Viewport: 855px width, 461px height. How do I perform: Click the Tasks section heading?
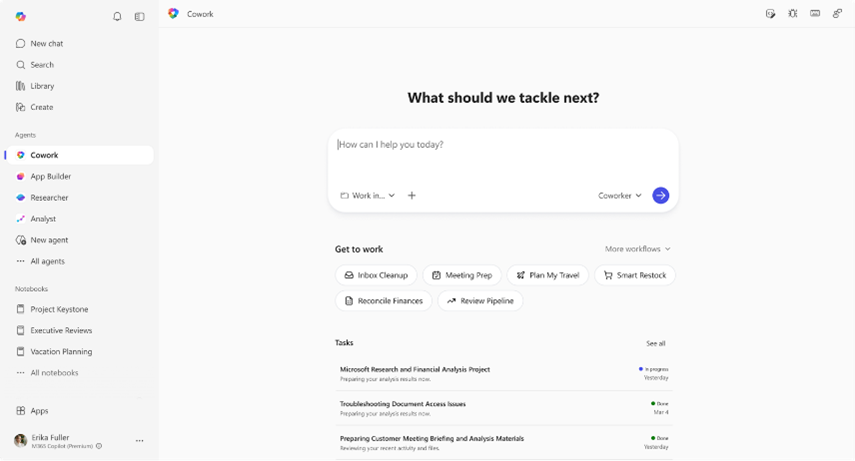pos(344,343)
